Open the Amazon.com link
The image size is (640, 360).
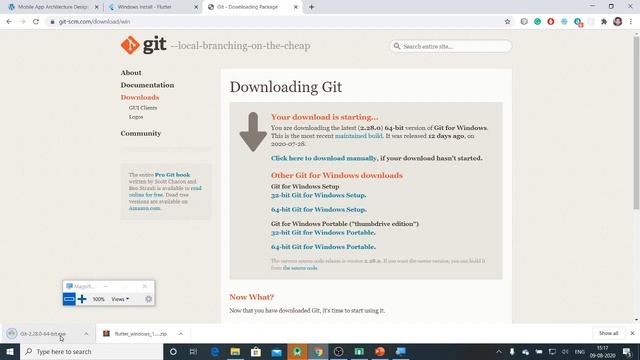click(x=144, y=208)
